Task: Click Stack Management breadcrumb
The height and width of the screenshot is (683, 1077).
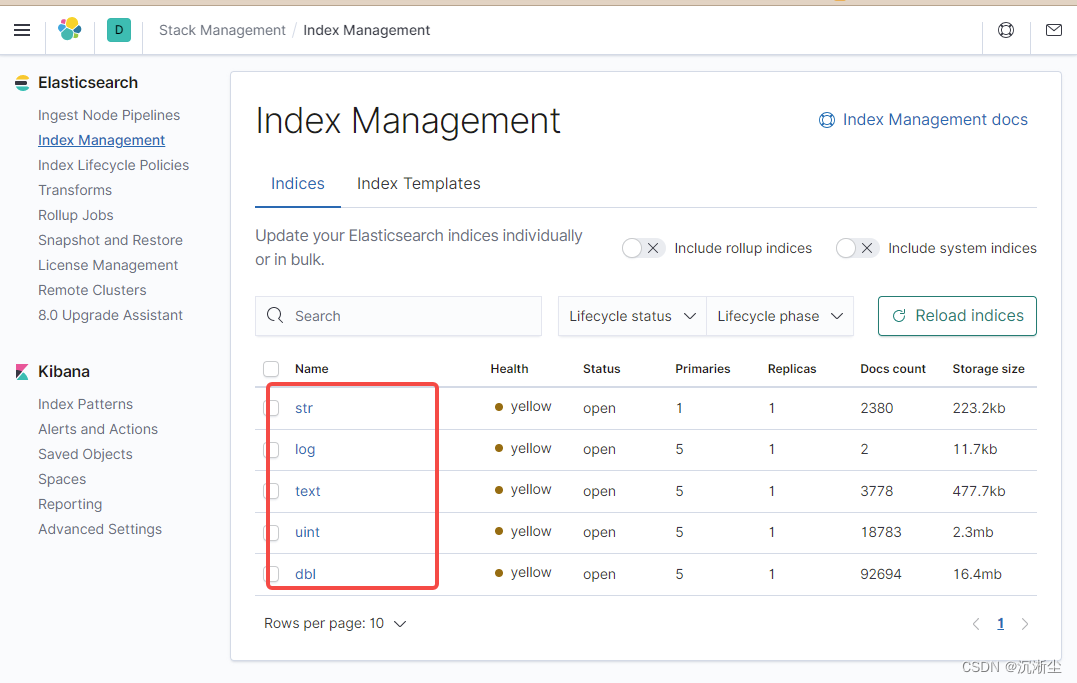Action: 222,30
